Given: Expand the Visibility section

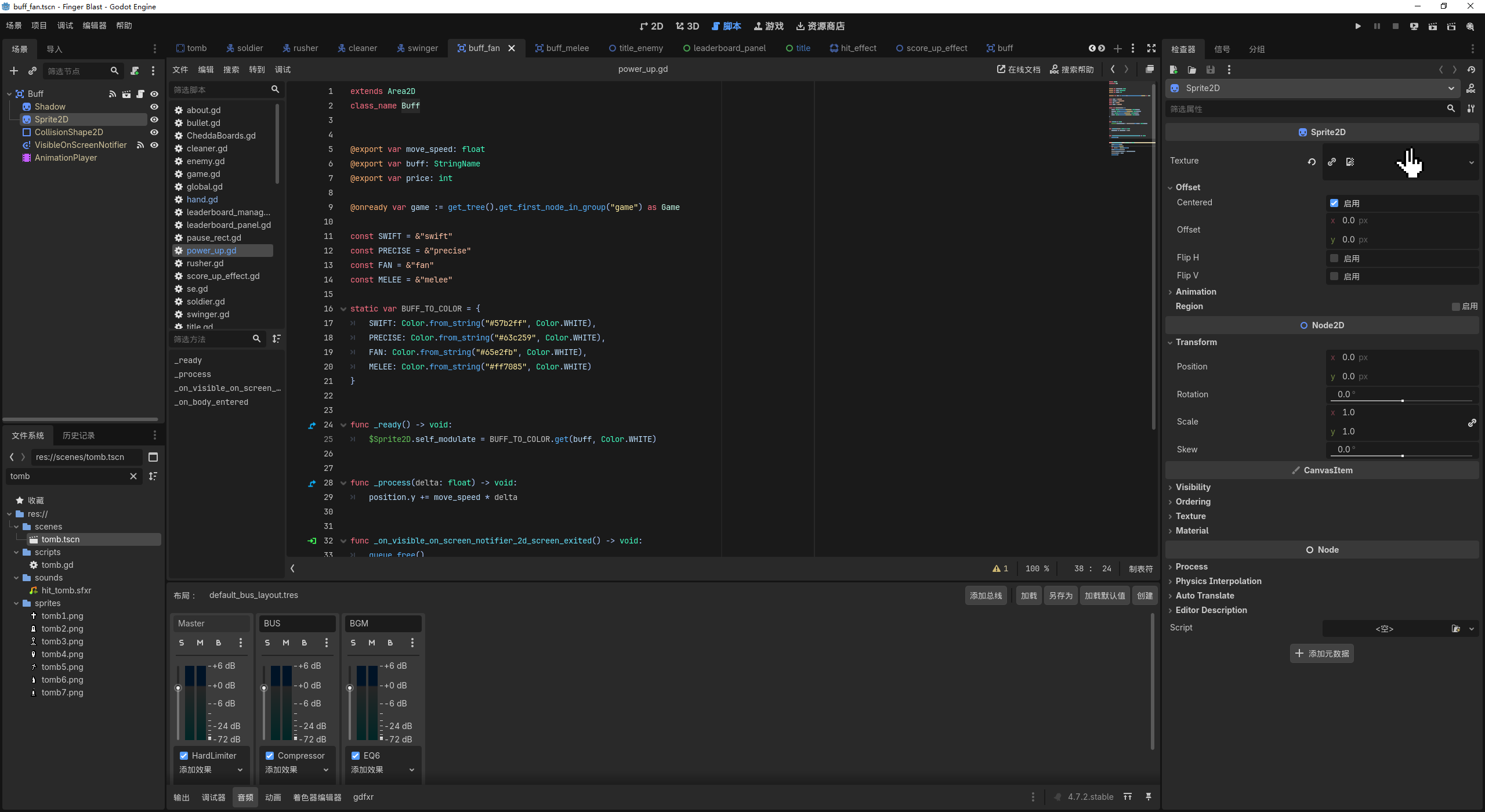Looking at the screenshot, I should coord(1193,487).
